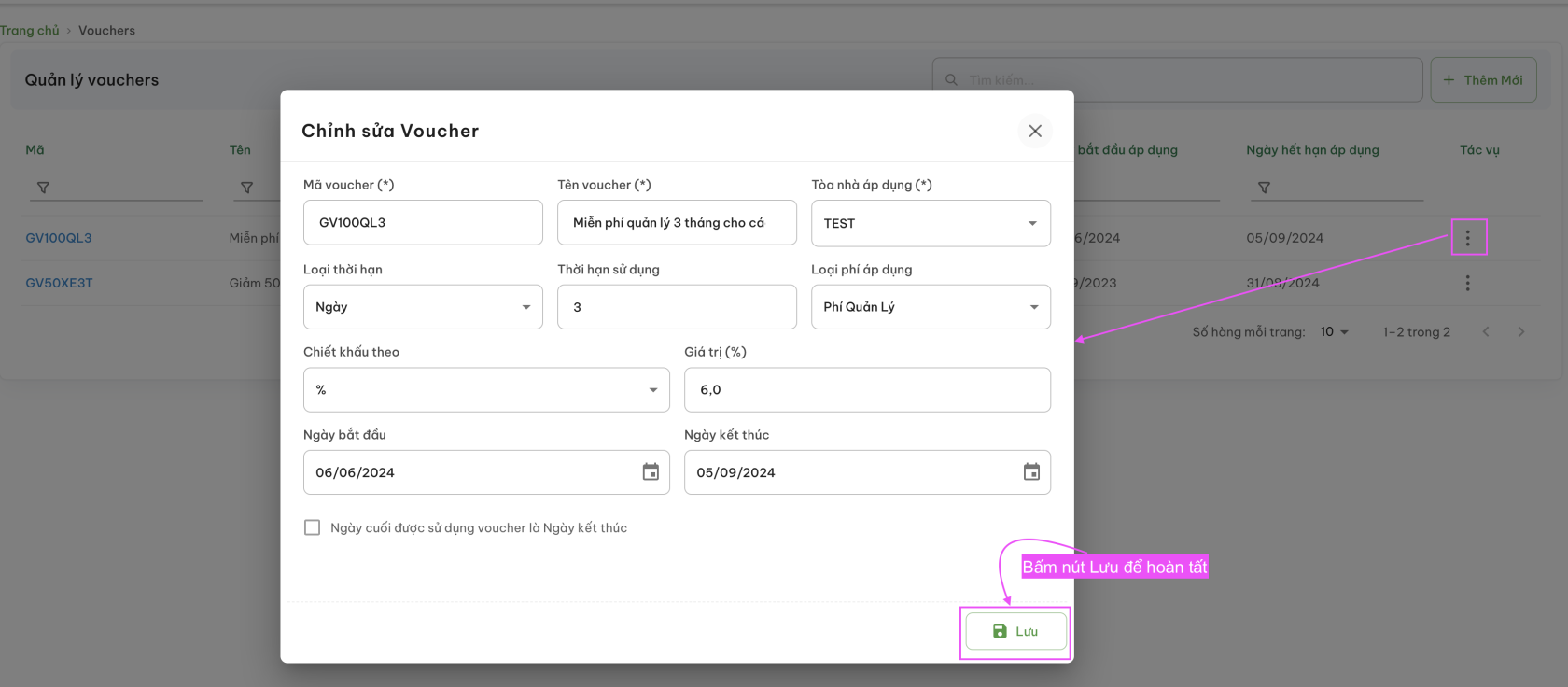Open actions menu for GV100QL3 row
This screenshot has width=1568, height=687.
click(1467, 238)
